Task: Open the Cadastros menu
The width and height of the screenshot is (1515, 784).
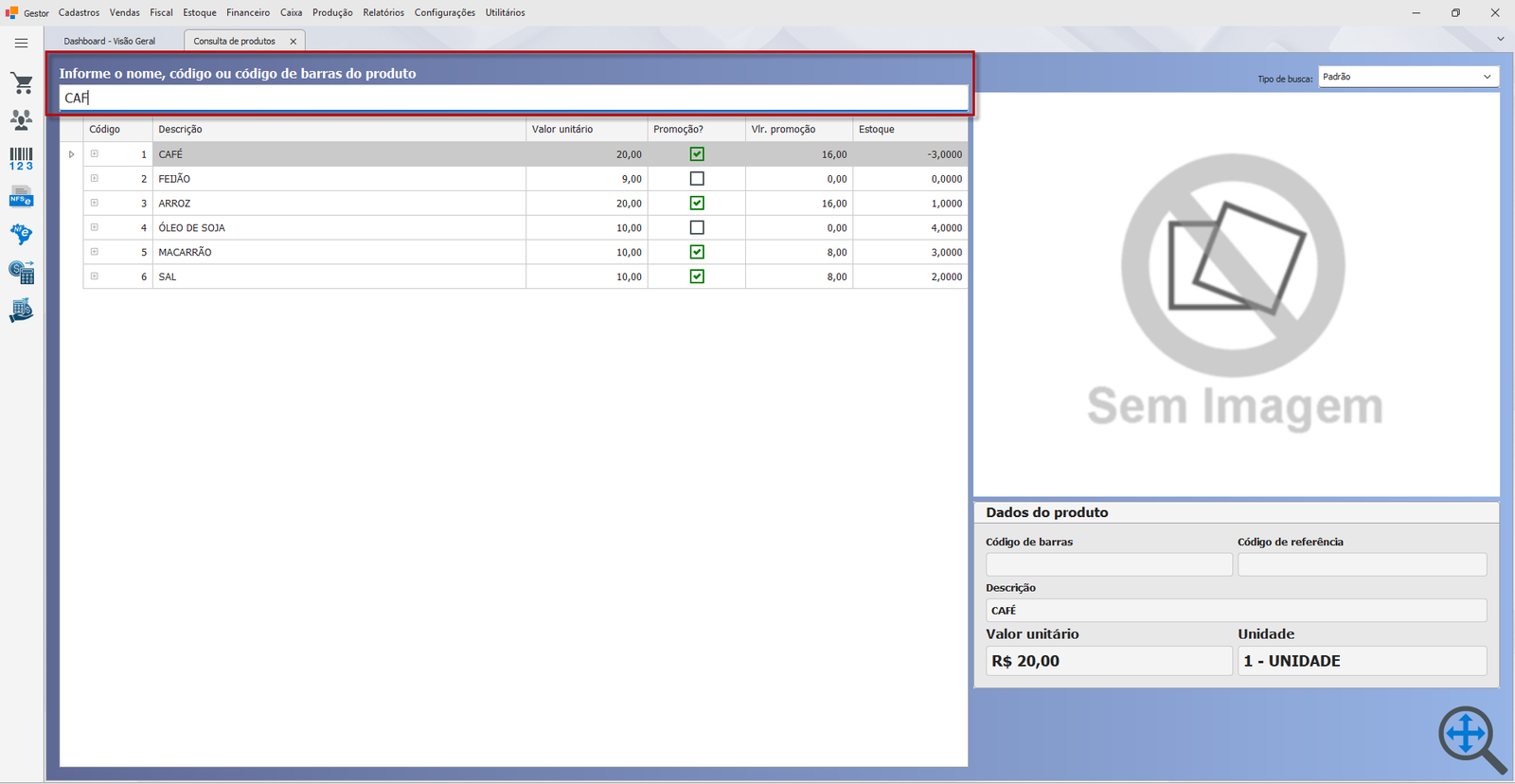Action: (x=79, y=12)
